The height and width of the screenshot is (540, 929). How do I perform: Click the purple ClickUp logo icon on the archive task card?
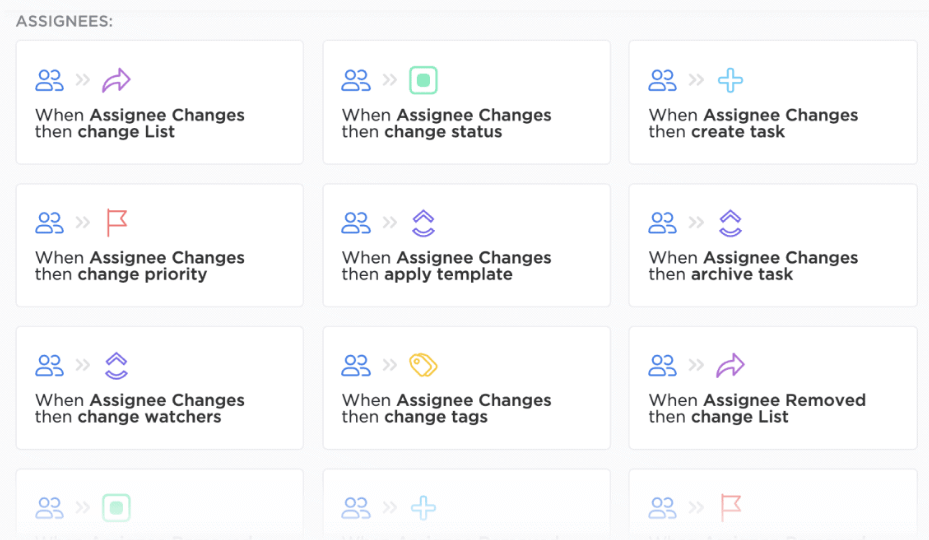[731, 223]
